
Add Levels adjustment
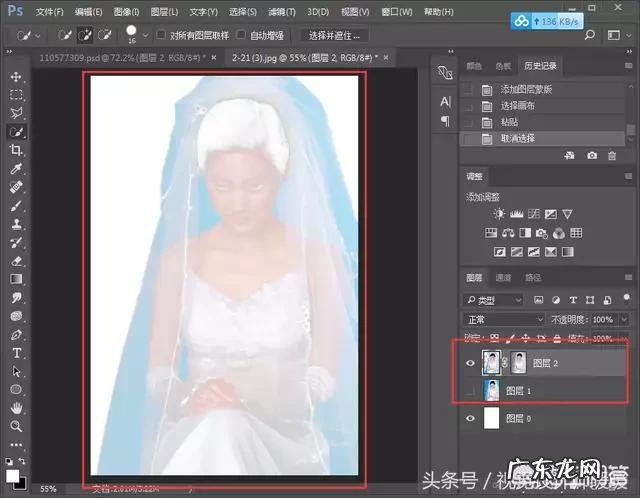point(516,214)
